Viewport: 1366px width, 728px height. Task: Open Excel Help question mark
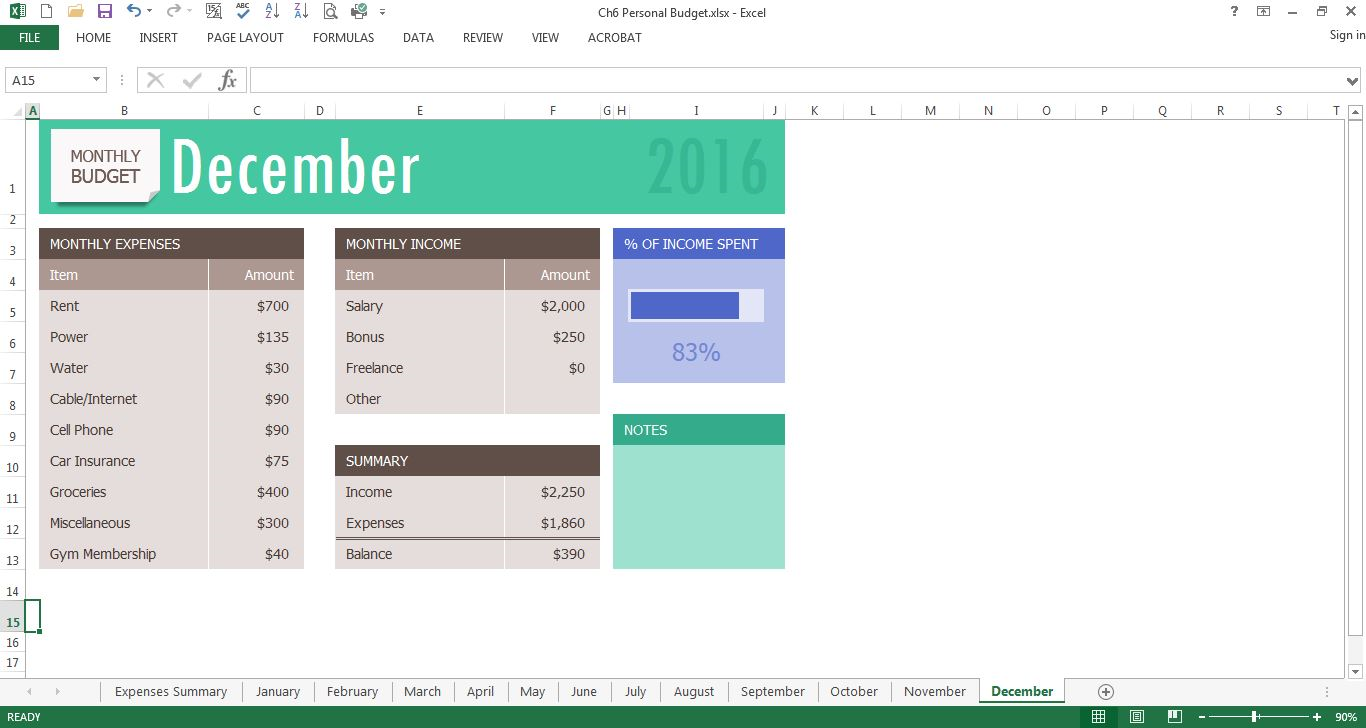coord(1234,12)
